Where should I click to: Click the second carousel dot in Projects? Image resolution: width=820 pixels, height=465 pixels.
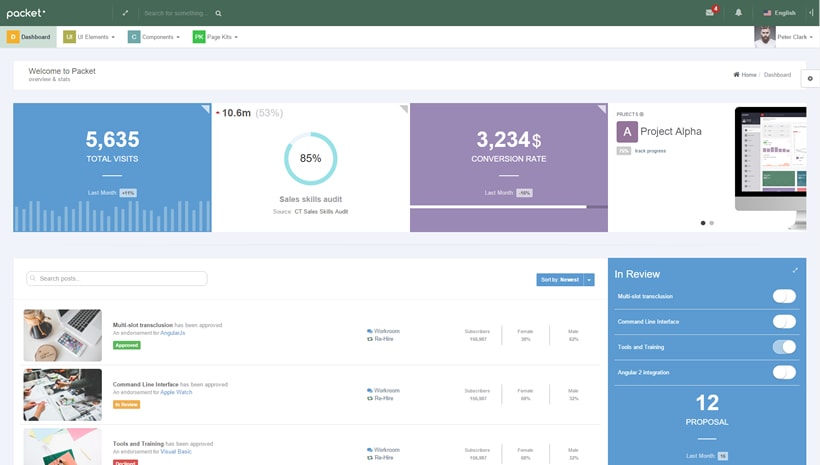(x=712, y=223)
